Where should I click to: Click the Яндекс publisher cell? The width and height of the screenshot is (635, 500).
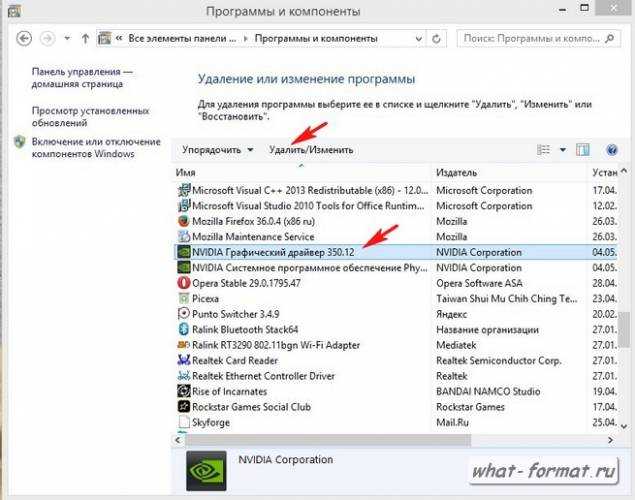pyautogui.click(x=452, y=314)
